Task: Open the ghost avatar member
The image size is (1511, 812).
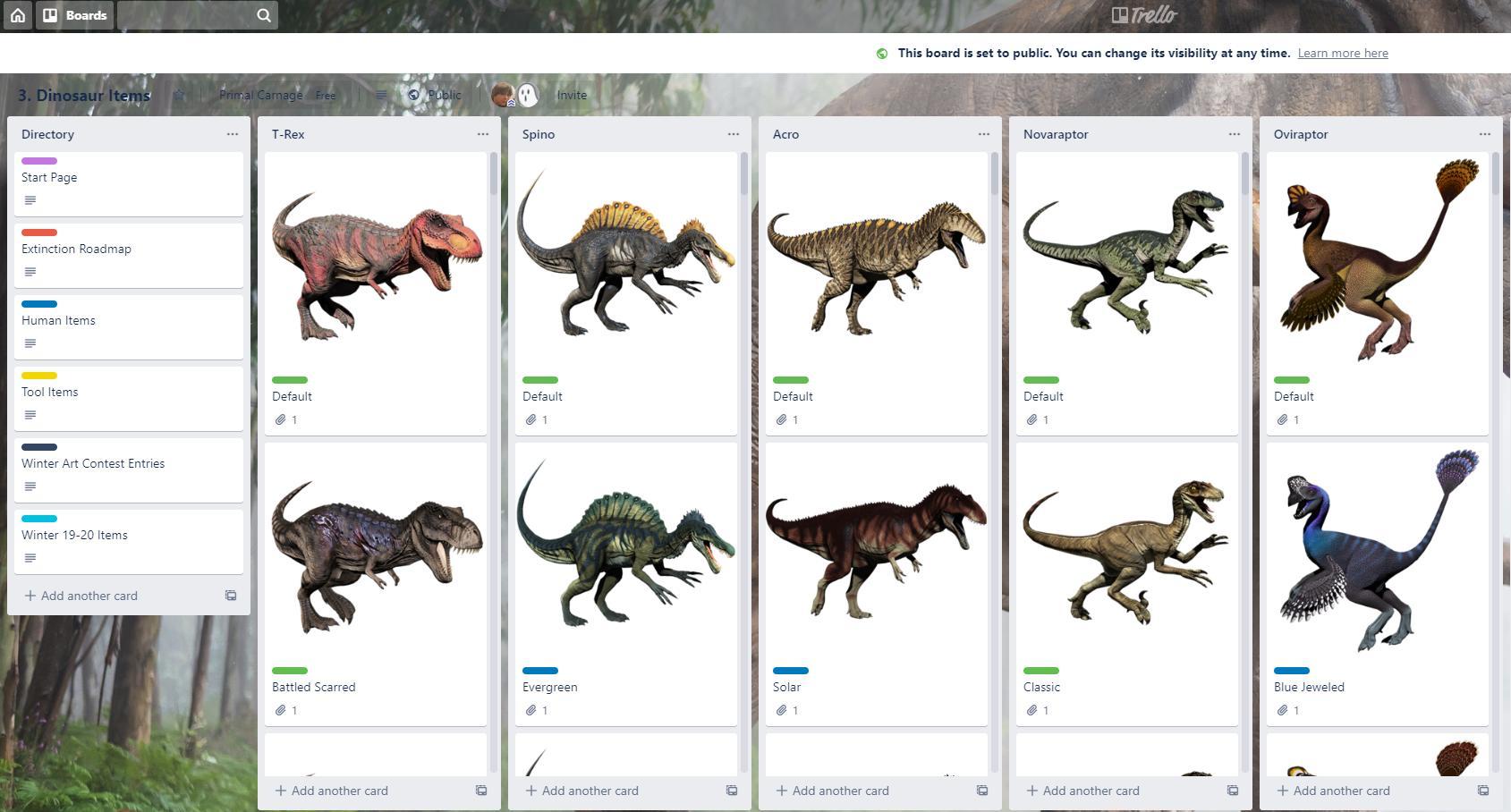Action: (528, 95)
